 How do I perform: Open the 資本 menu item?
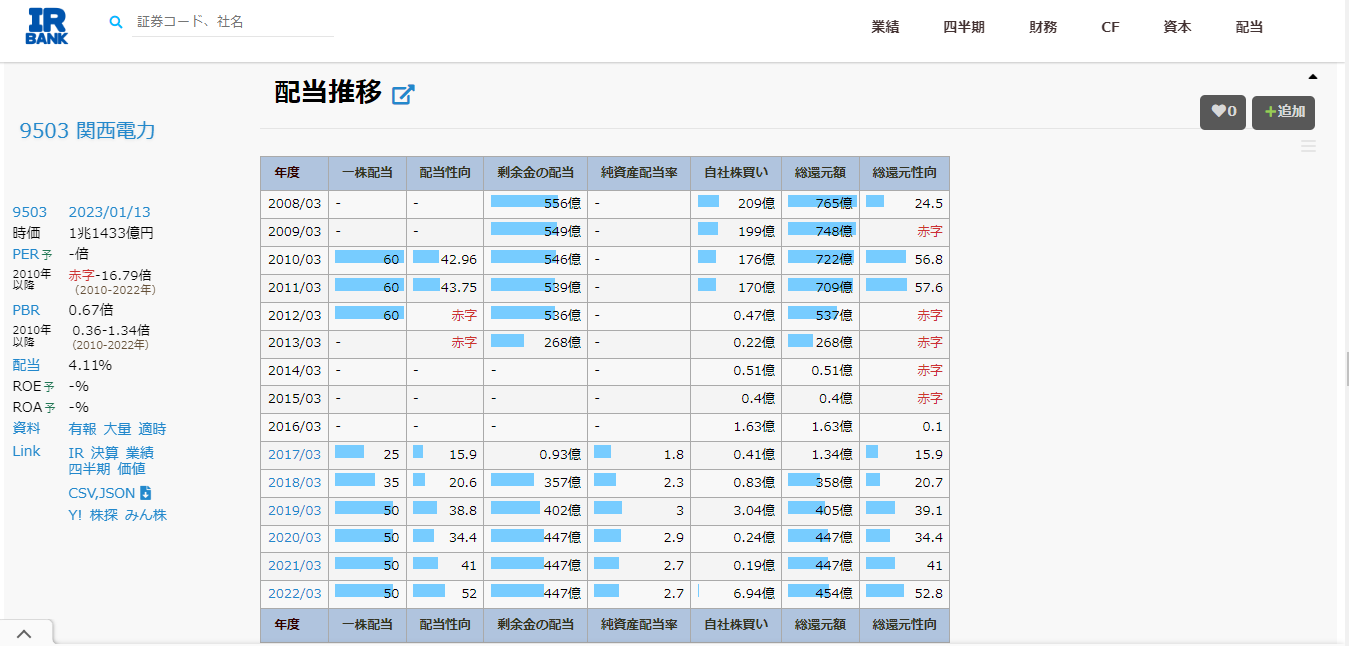point(1177,27)
